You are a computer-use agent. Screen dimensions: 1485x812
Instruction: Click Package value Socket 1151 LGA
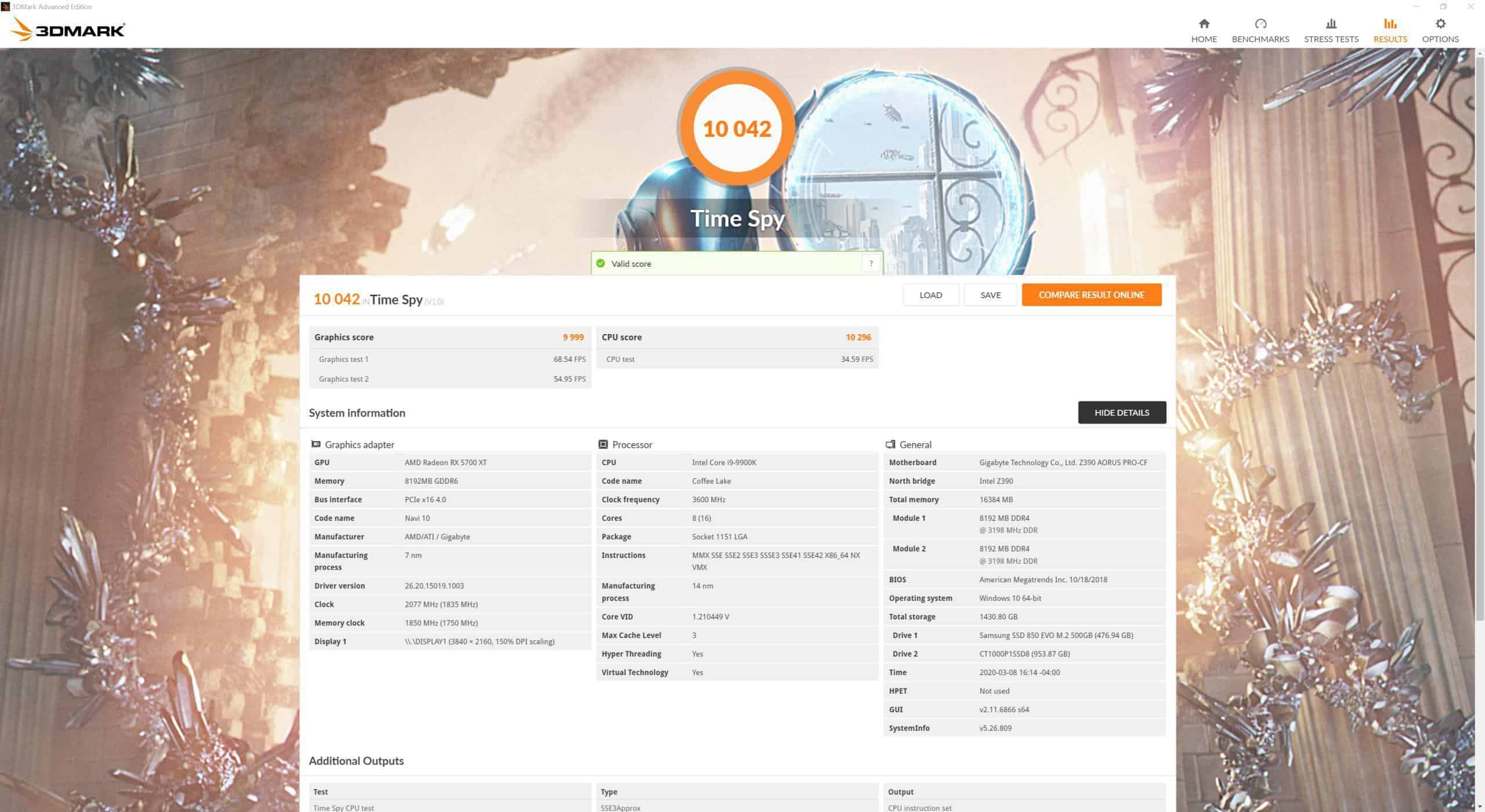tap(720, 536)
